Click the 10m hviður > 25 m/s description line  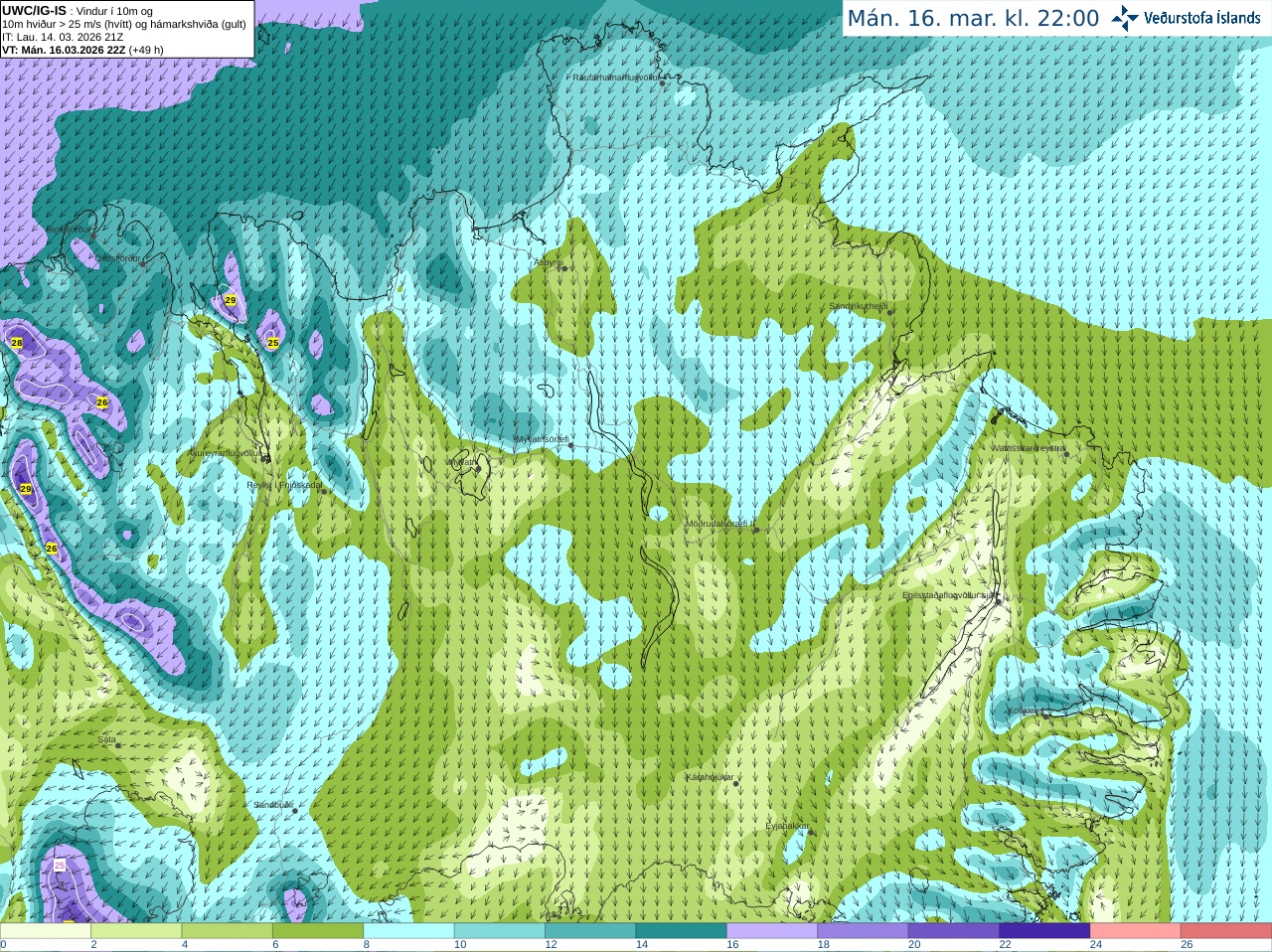(124, 24)
